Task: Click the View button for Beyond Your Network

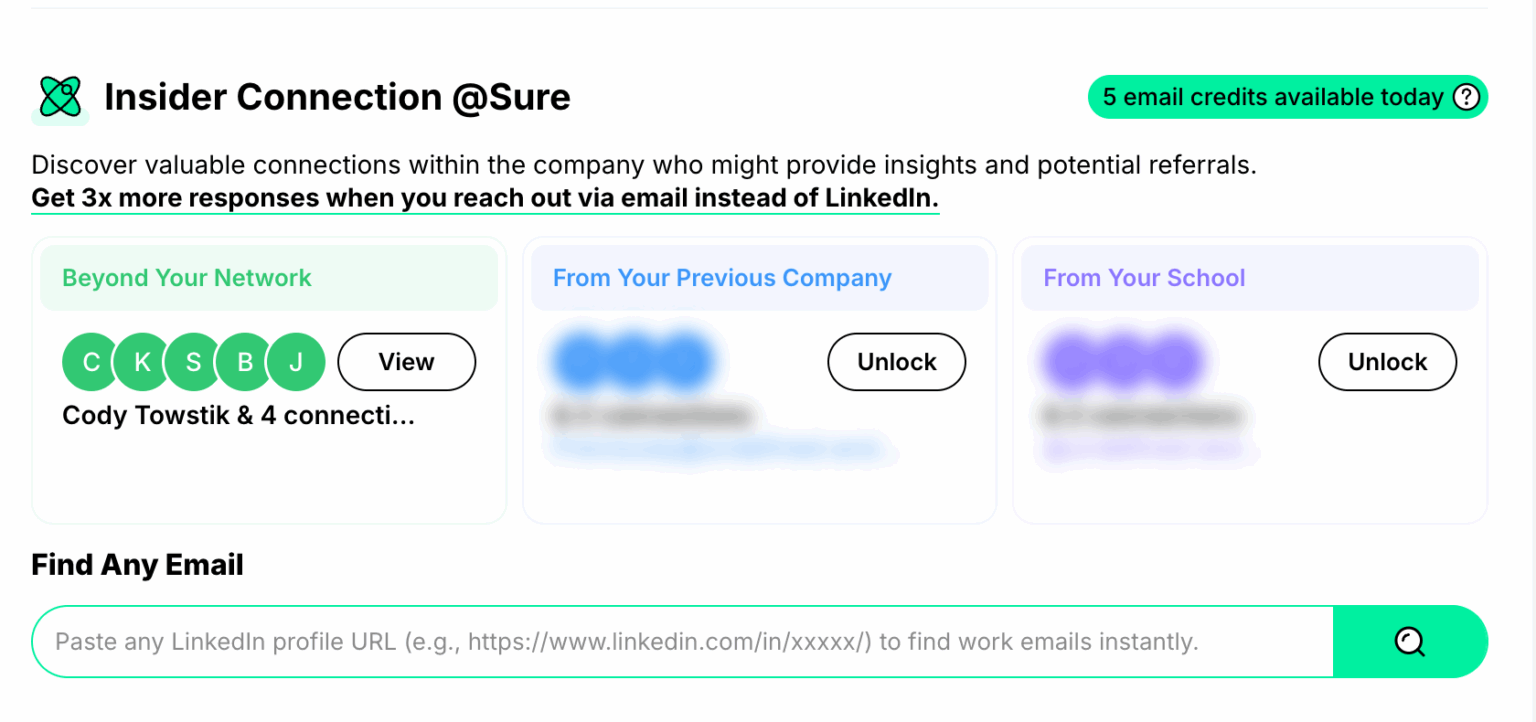Action: (406, 362)
